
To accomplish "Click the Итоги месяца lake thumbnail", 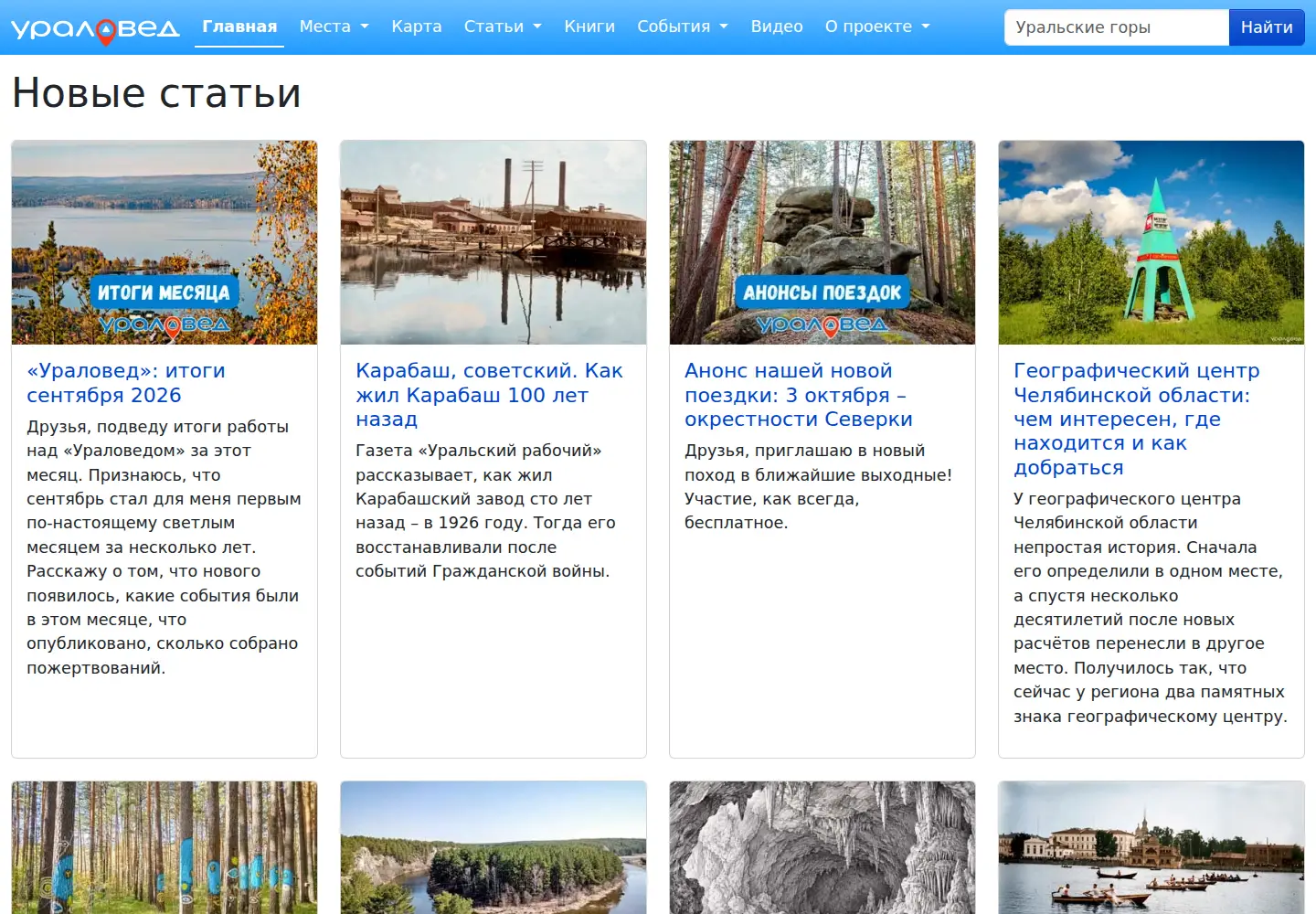I will coord(164,242).
